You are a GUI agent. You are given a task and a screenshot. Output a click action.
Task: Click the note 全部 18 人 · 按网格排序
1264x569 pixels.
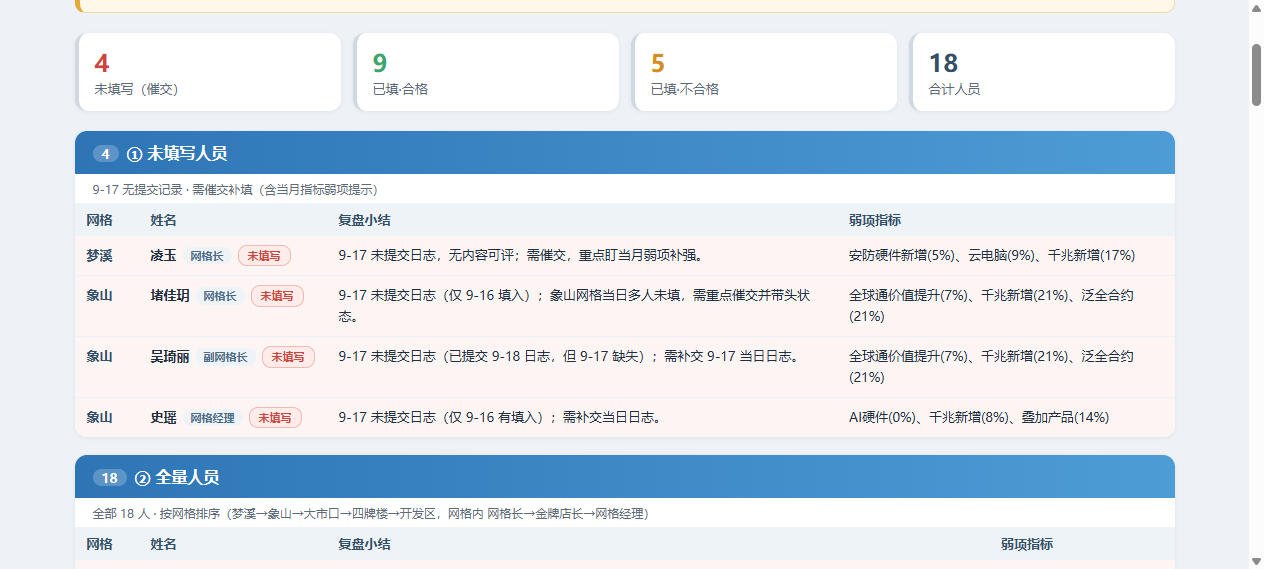tap(370, 513)
